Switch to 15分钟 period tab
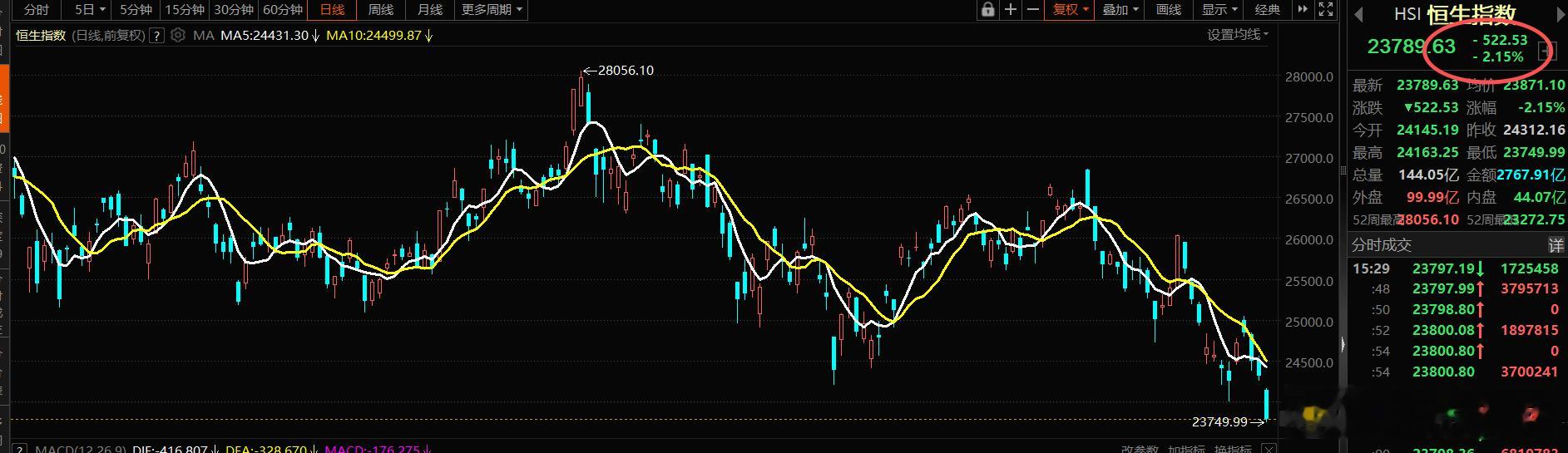 pyautogui.click(x=185, y=10)
